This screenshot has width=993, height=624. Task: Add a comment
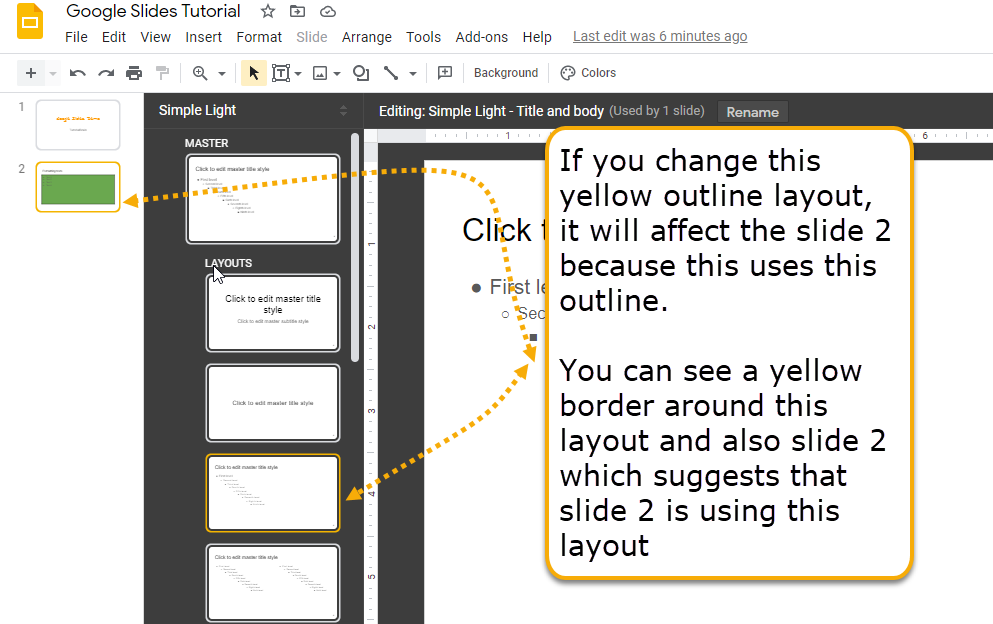click(x=445, y=73)
